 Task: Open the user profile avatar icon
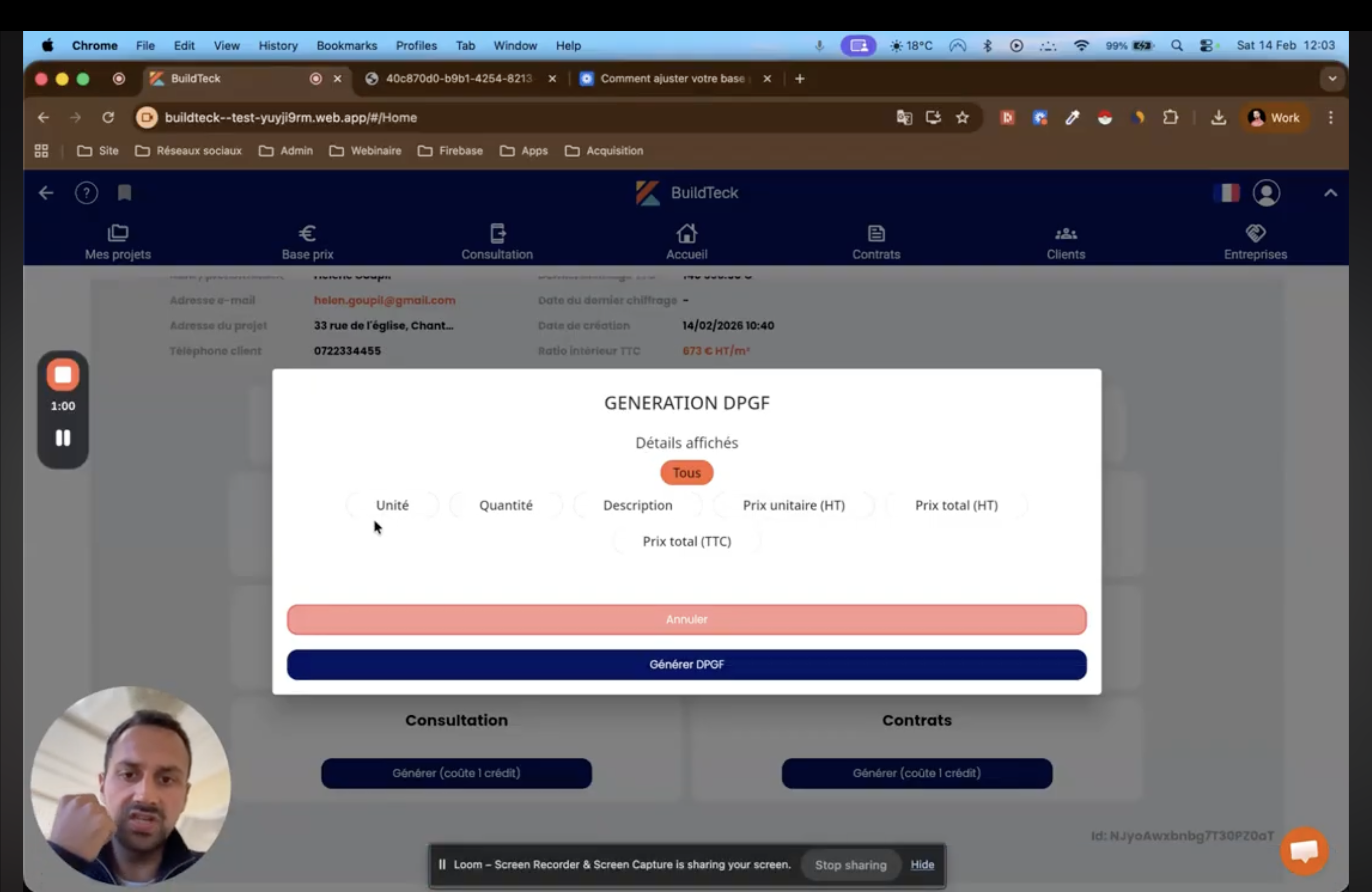pyautogui.click(x=1267, y=193)
